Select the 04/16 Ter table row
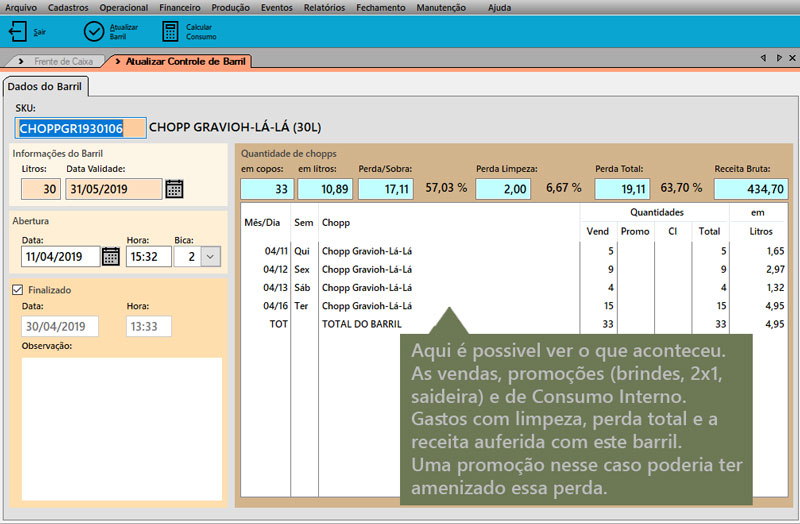800x524 pixels. [x=514, y=306]
